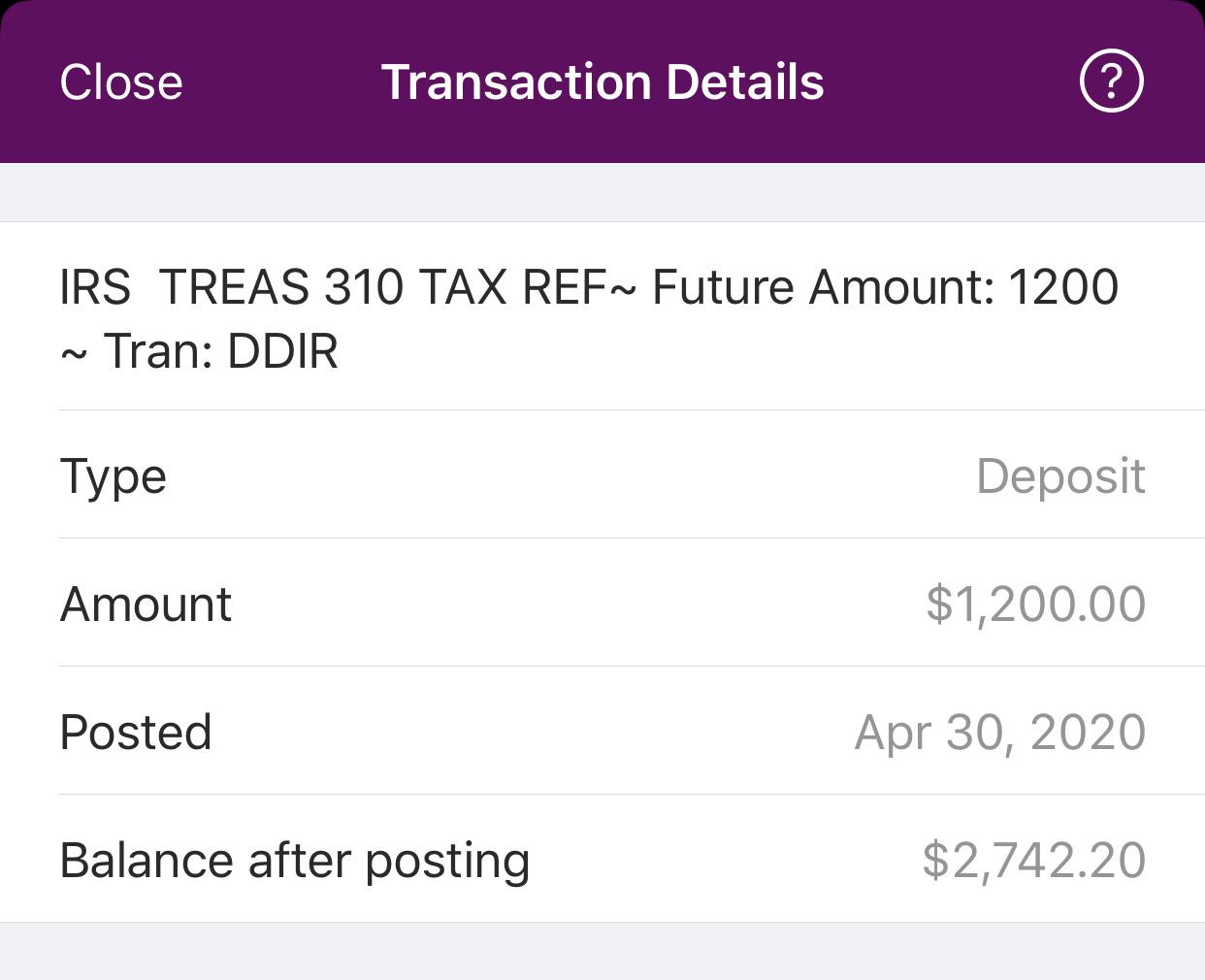Tap the $2,742.20 balance value
Screen dimensions: 1205x980
[x=1033, y=861]
